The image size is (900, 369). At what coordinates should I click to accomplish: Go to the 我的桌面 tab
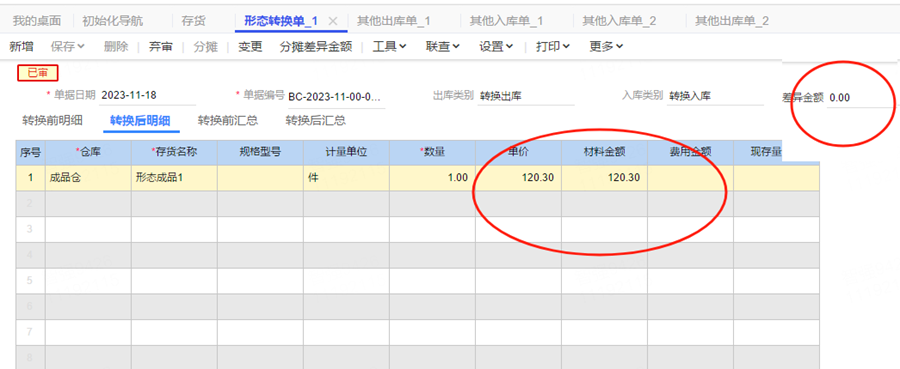tap(37, 21)
